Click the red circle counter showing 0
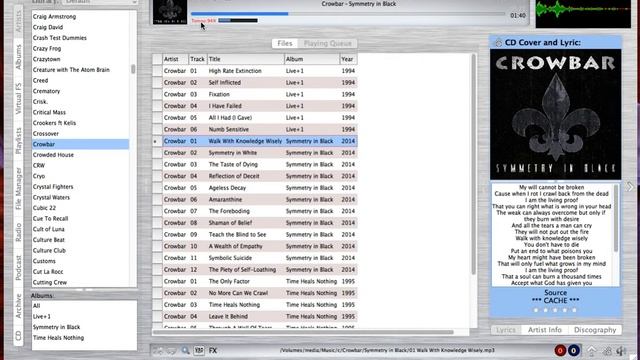Screen dimensions: 640x360 point(560,351)
